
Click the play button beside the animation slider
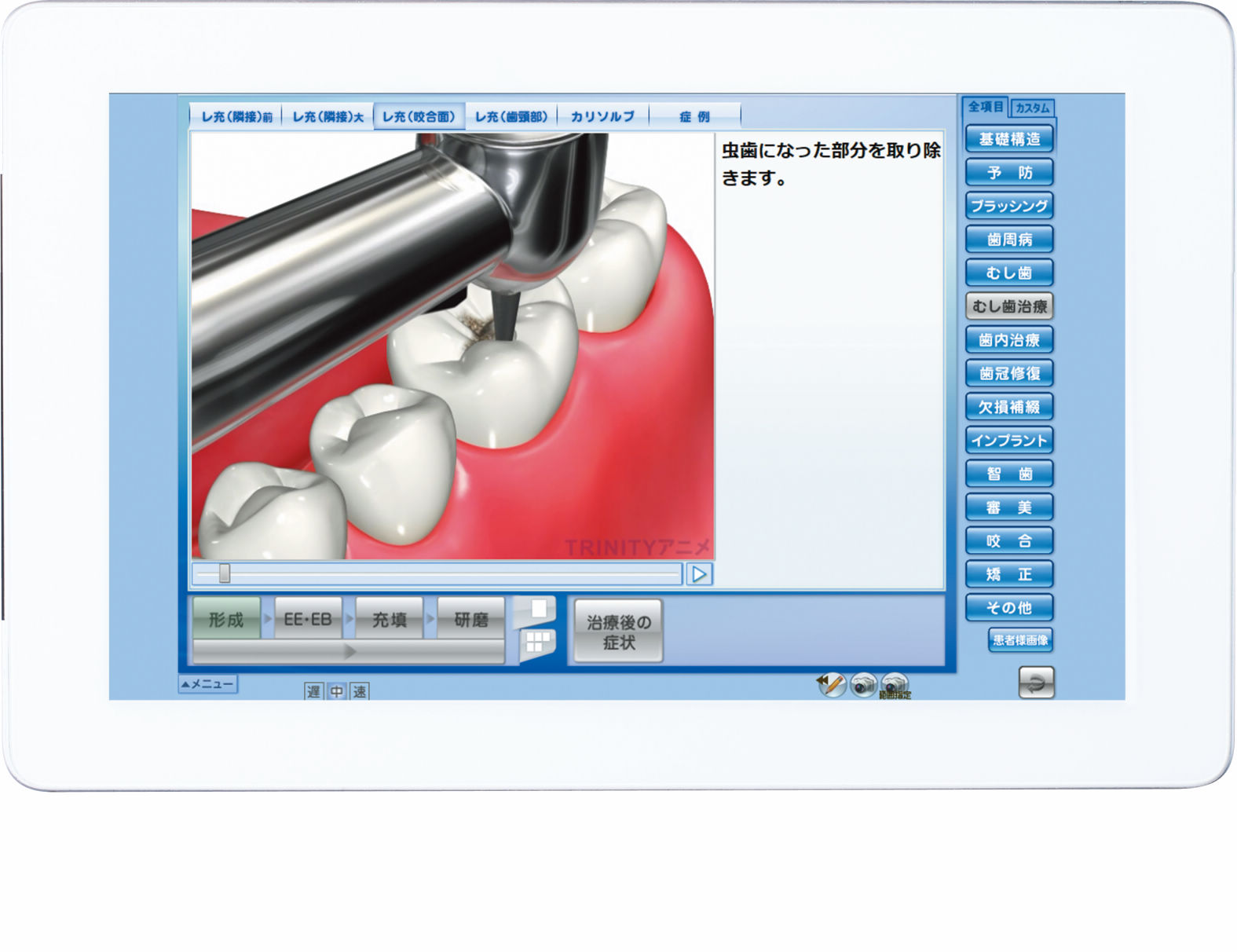point(698,575)
